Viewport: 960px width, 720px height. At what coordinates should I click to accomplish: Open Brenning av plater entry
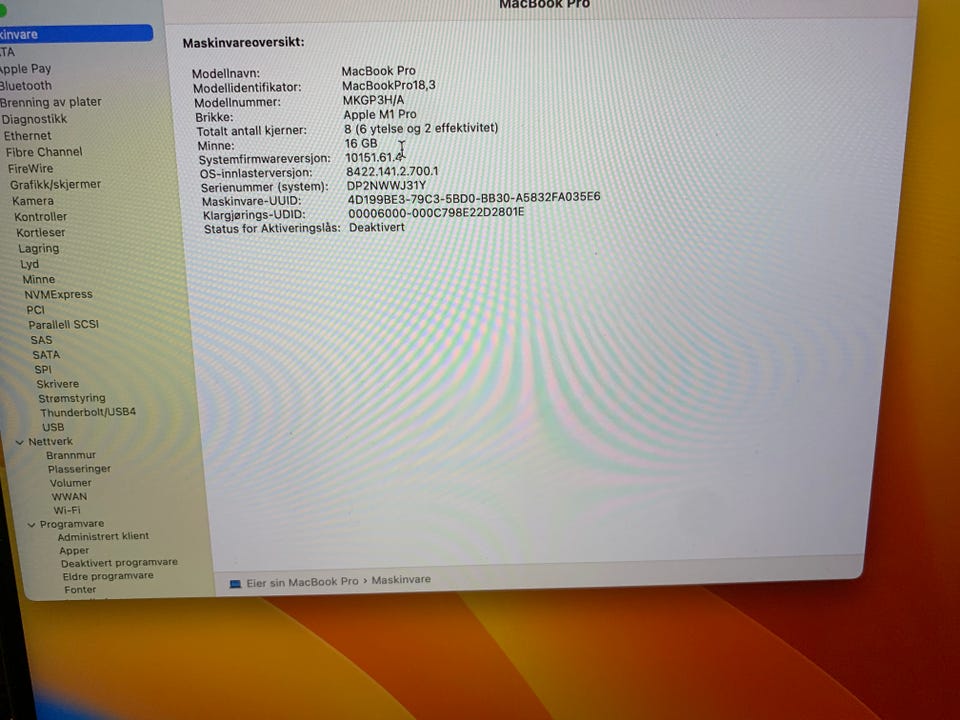click(x=51, y=102)
